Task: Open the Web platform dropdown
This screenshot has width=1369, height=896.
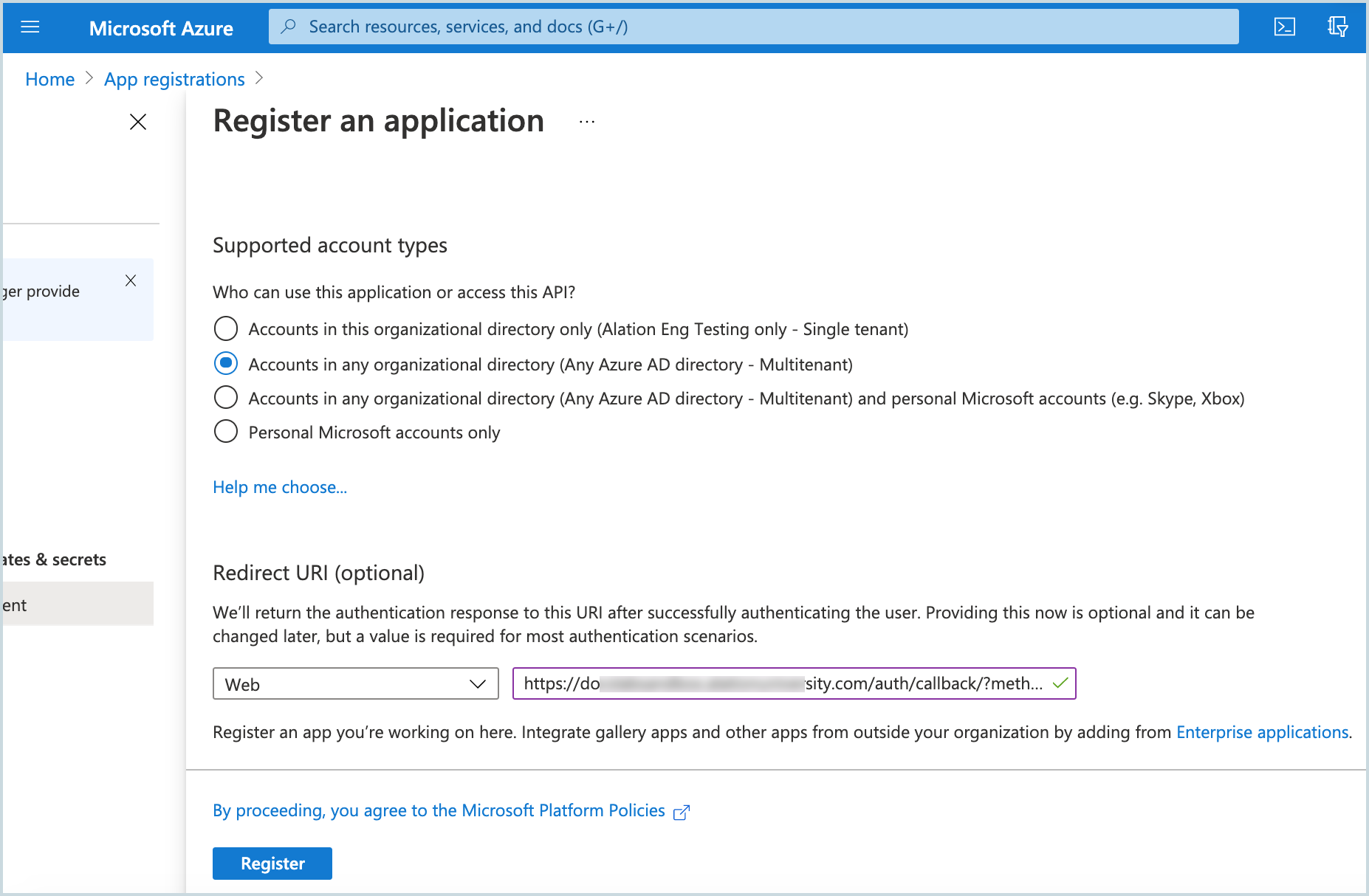Action: click(x=356, y=683)
